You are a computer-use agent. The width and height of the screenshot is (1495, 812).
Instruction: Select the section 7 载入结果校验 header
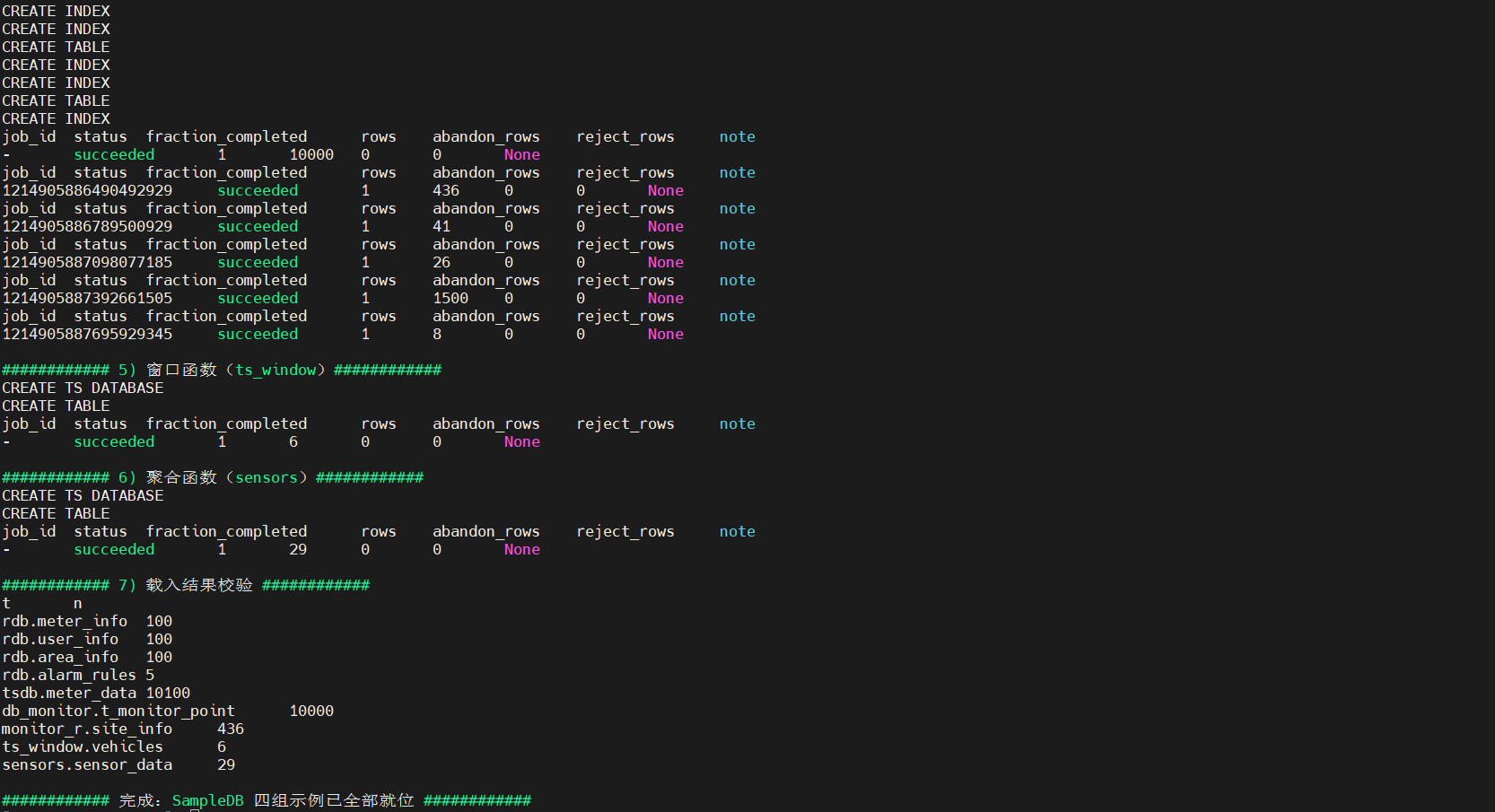186,585
